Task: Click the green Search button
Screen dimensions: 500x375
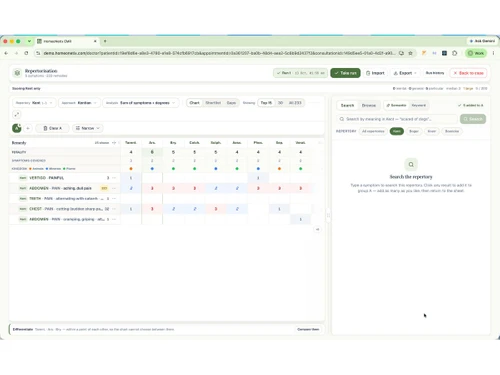Action: coord(473,119)
